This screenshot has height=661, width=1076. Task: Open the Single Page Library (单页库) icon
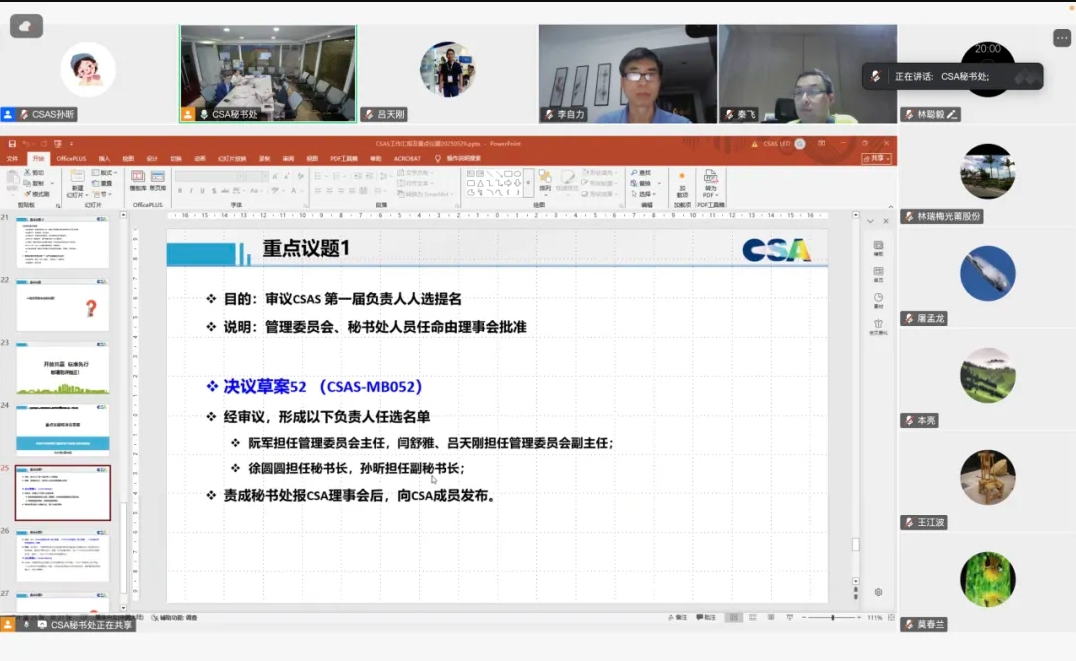coord(158,177)
